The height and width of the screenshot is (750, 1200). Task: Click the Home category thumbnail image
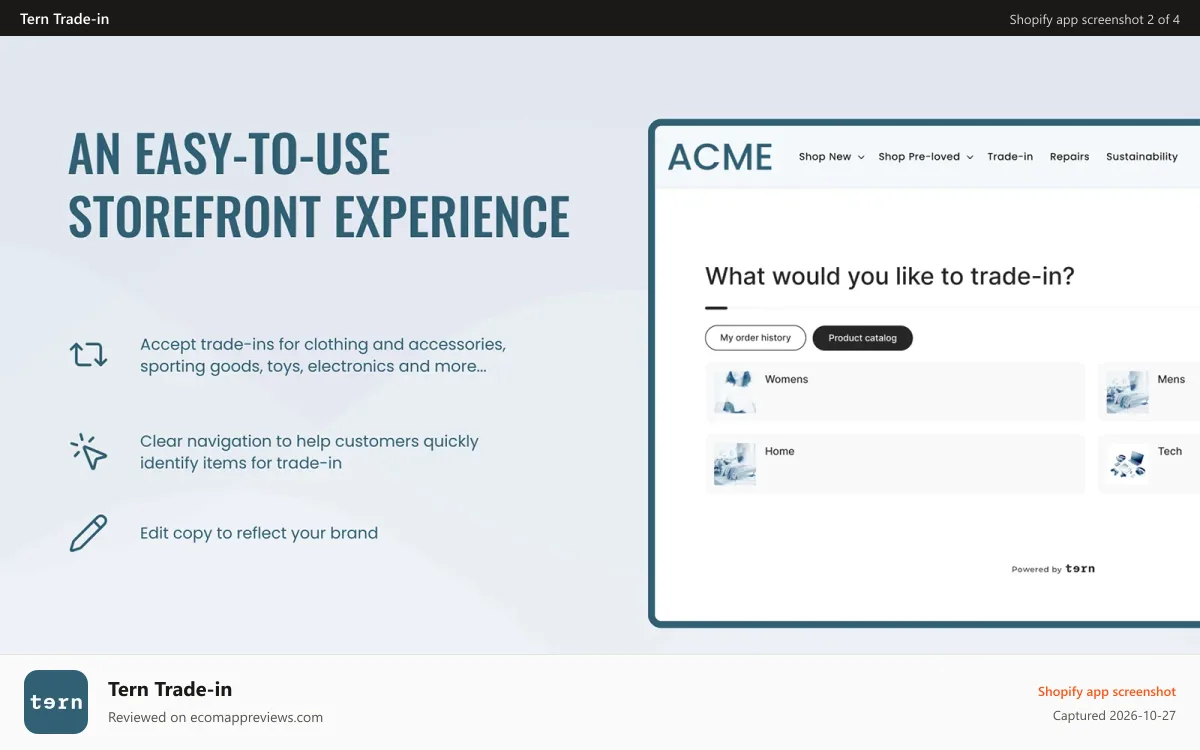(x=735, y=464)
